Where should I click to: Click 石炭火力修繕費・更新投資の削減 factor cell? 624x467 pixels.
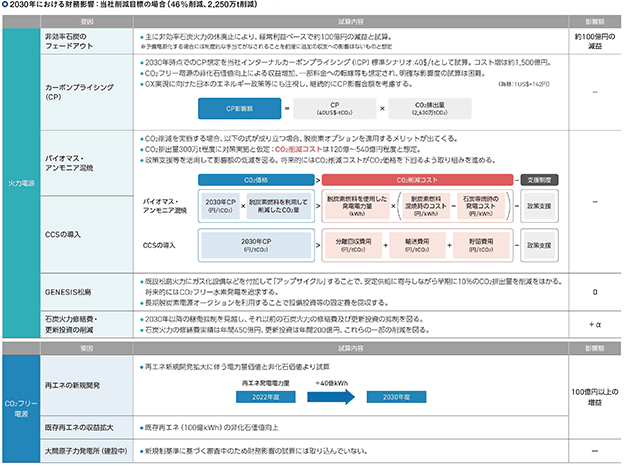point(87,324)
